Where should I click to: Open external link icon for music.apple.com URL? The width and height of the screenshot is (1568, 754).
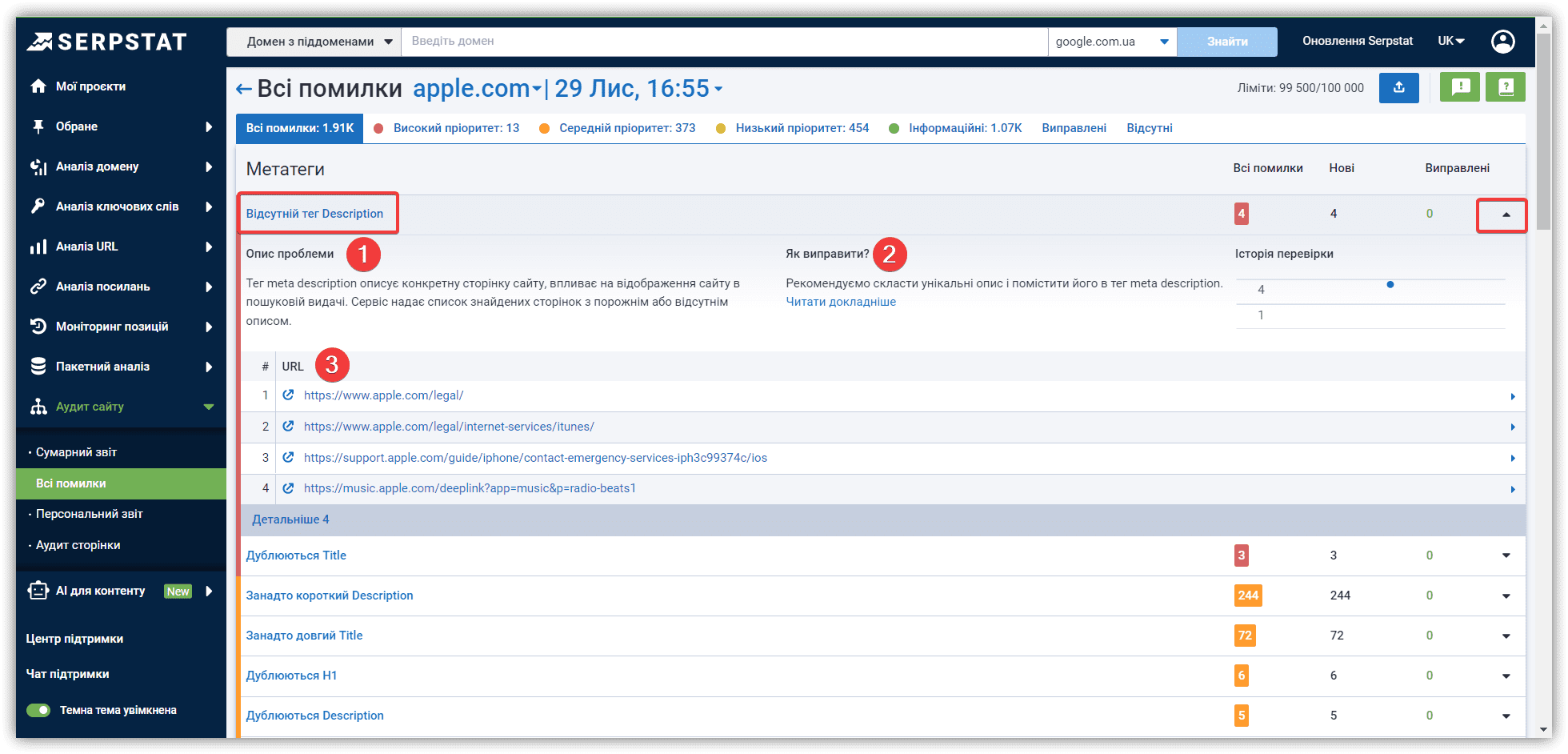(x=288, y=488)
